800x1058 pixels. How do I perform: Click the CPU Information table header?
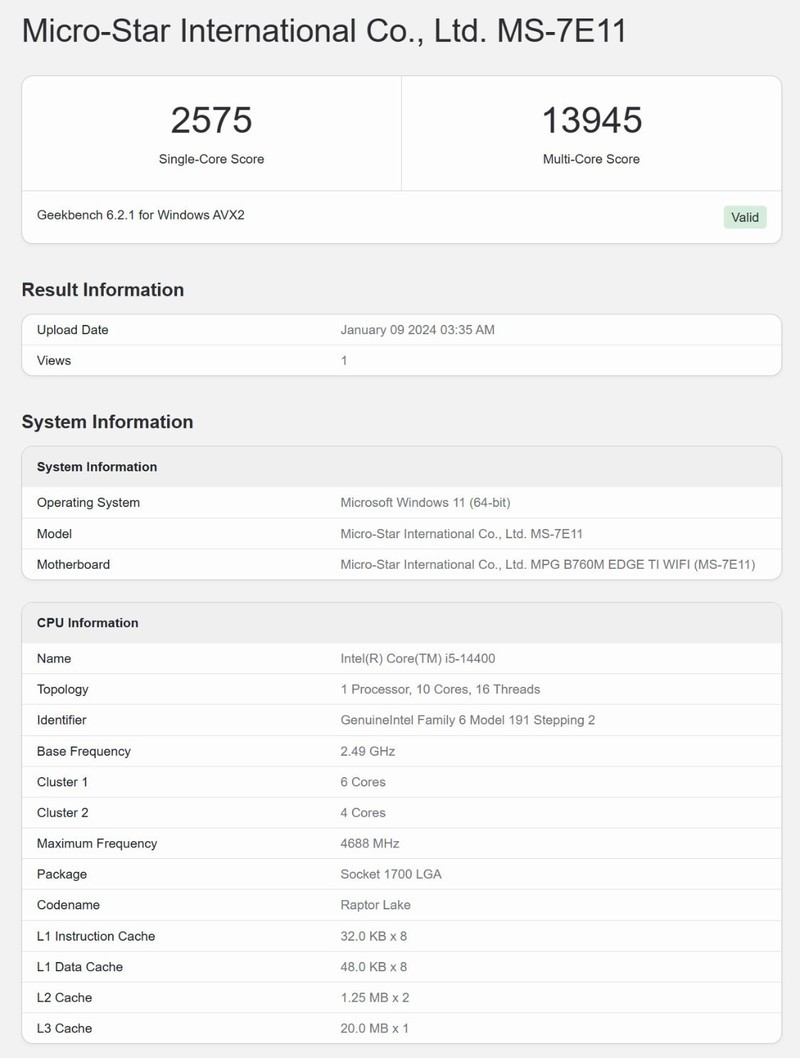click(x=88, y=623)
